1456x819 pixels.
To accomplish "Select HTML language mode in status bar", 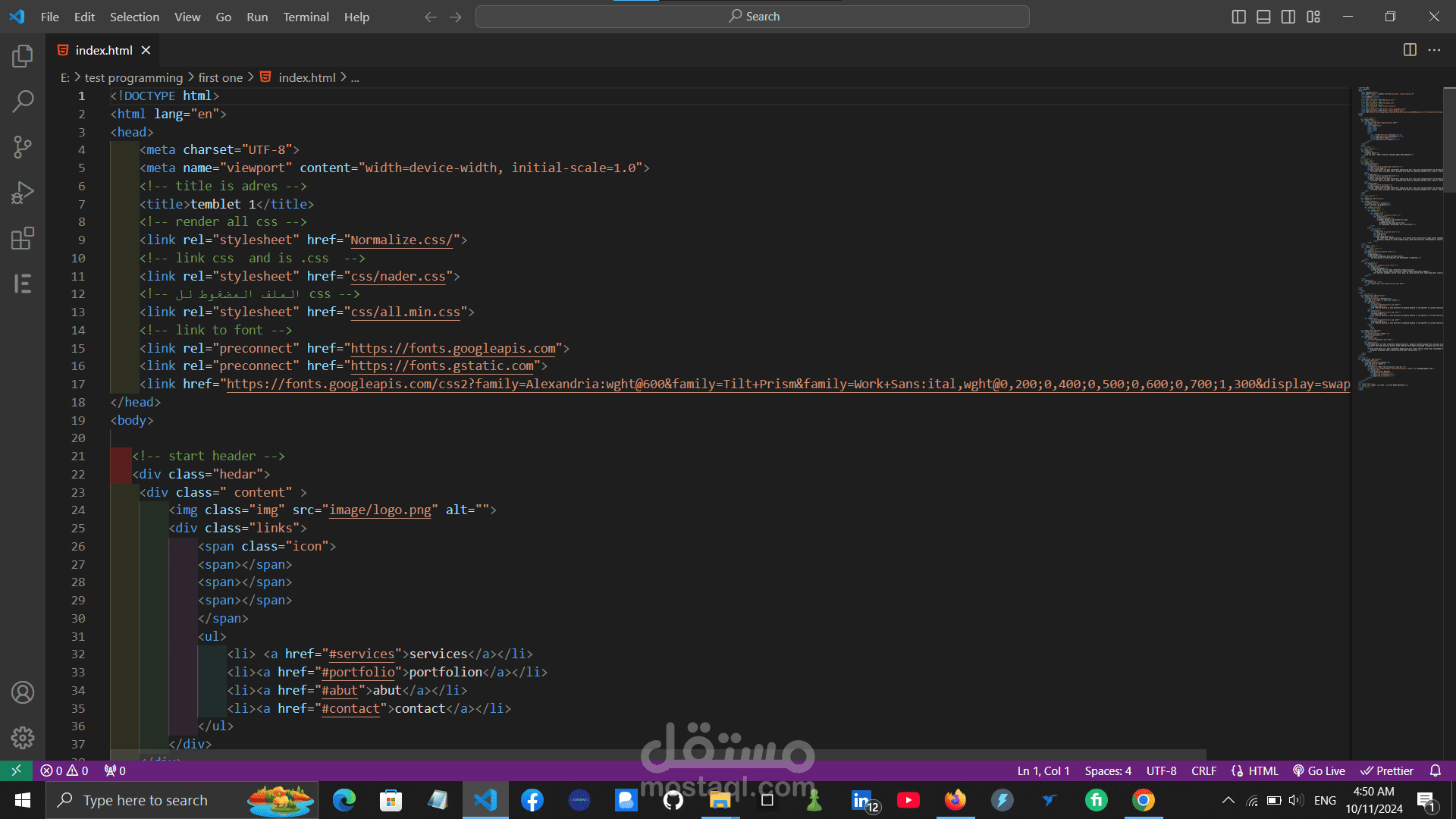I will tap(1263, 770).
